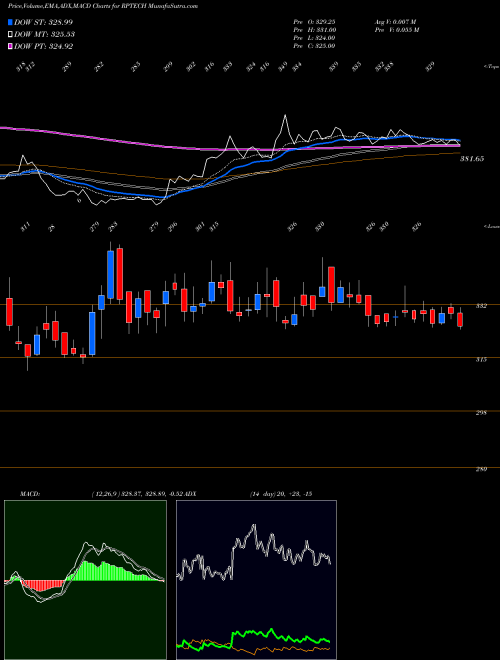
Task: Select the 'DOW ST: 328.99' legend text
Action: click(44, 22)
